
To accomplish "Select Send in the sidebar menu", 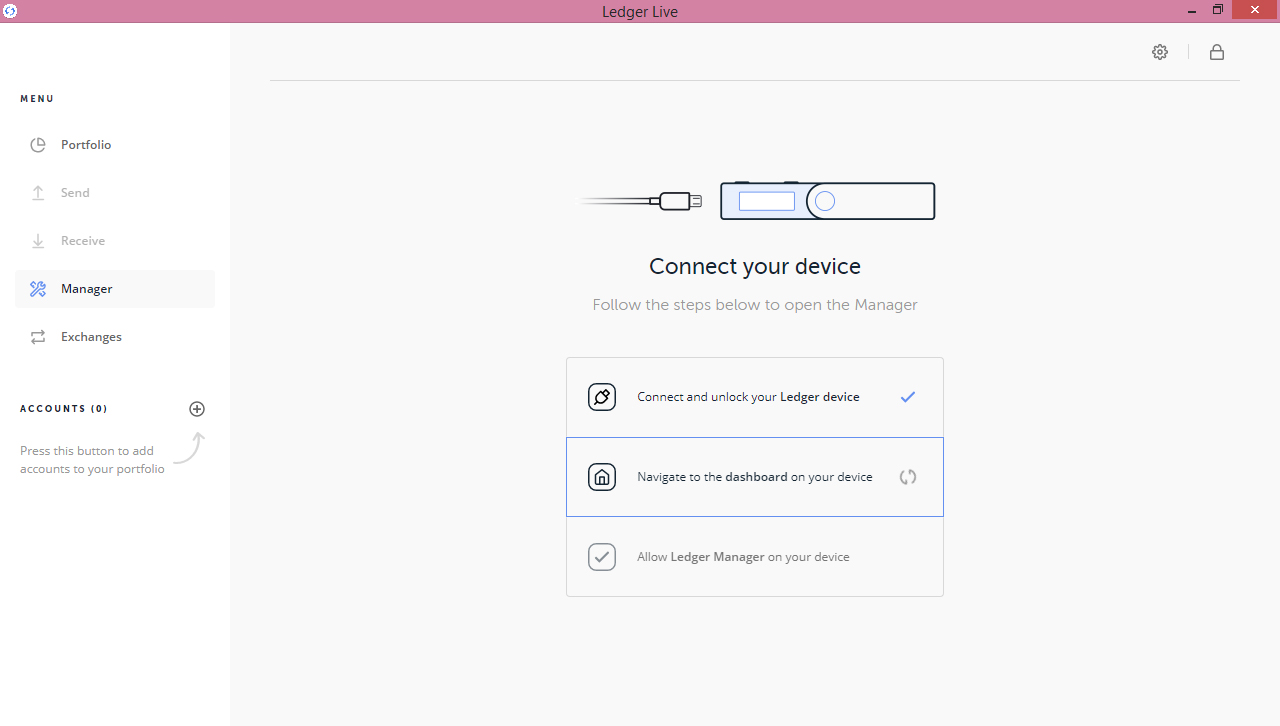I will click(x=115, y=193).
